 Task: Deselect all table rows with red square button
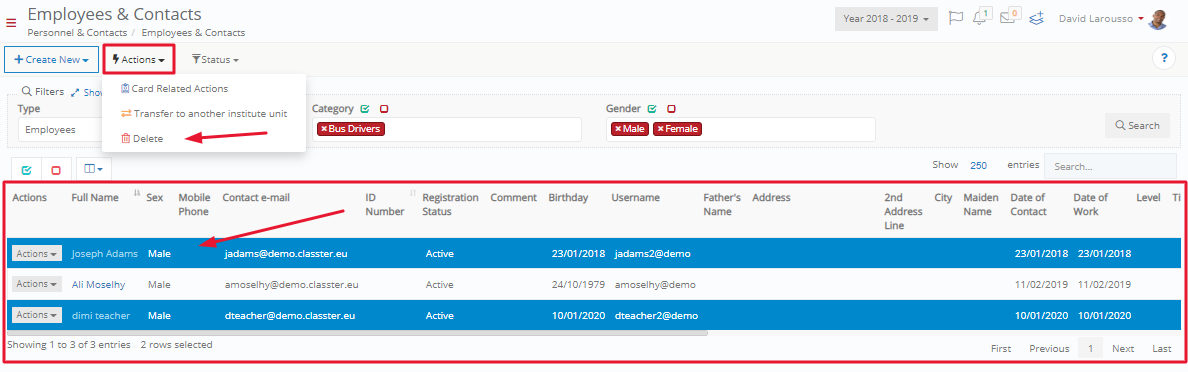point(56,170)
